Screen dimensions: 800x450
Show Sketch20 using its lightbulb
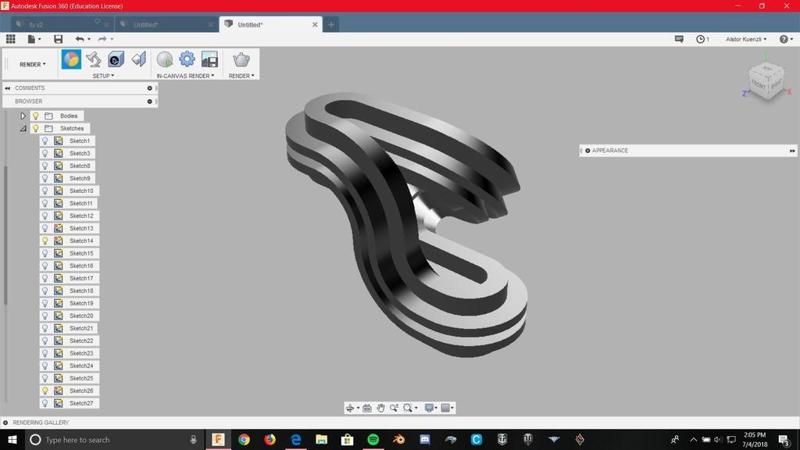(x=45, y=316)
